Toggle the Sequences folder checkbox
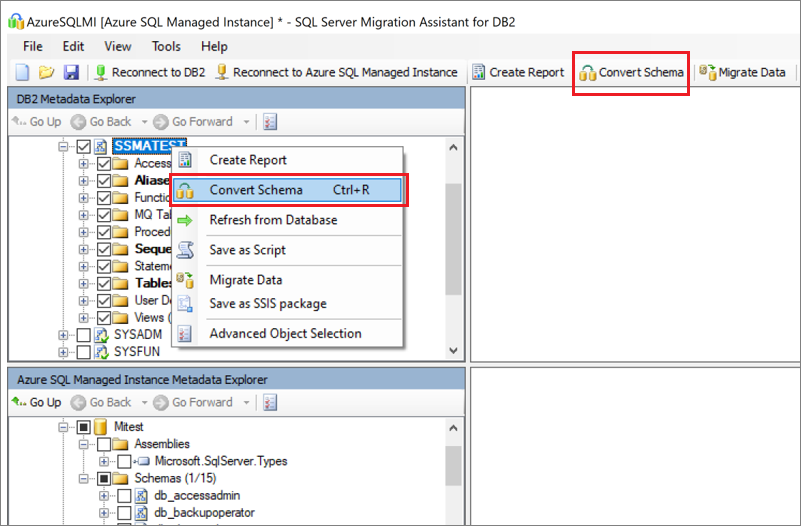Screen dimensions: 801x526 104,249
